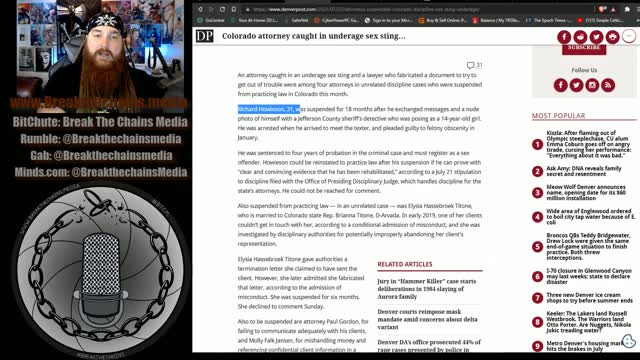Click the article title in the sticky header

coord(313,36)
